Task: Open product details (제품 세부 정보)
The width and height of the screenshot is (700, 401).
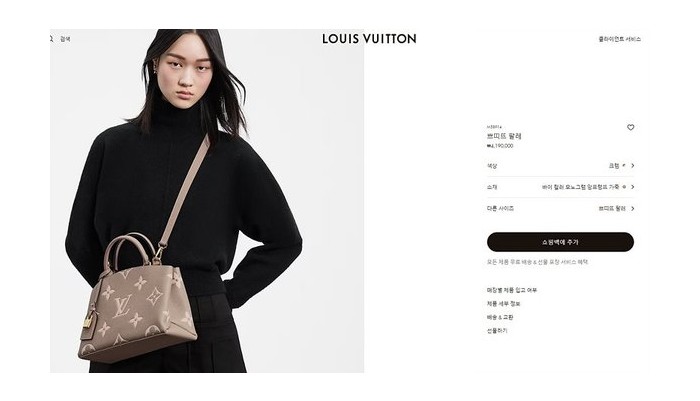Action: coord(504,304)
